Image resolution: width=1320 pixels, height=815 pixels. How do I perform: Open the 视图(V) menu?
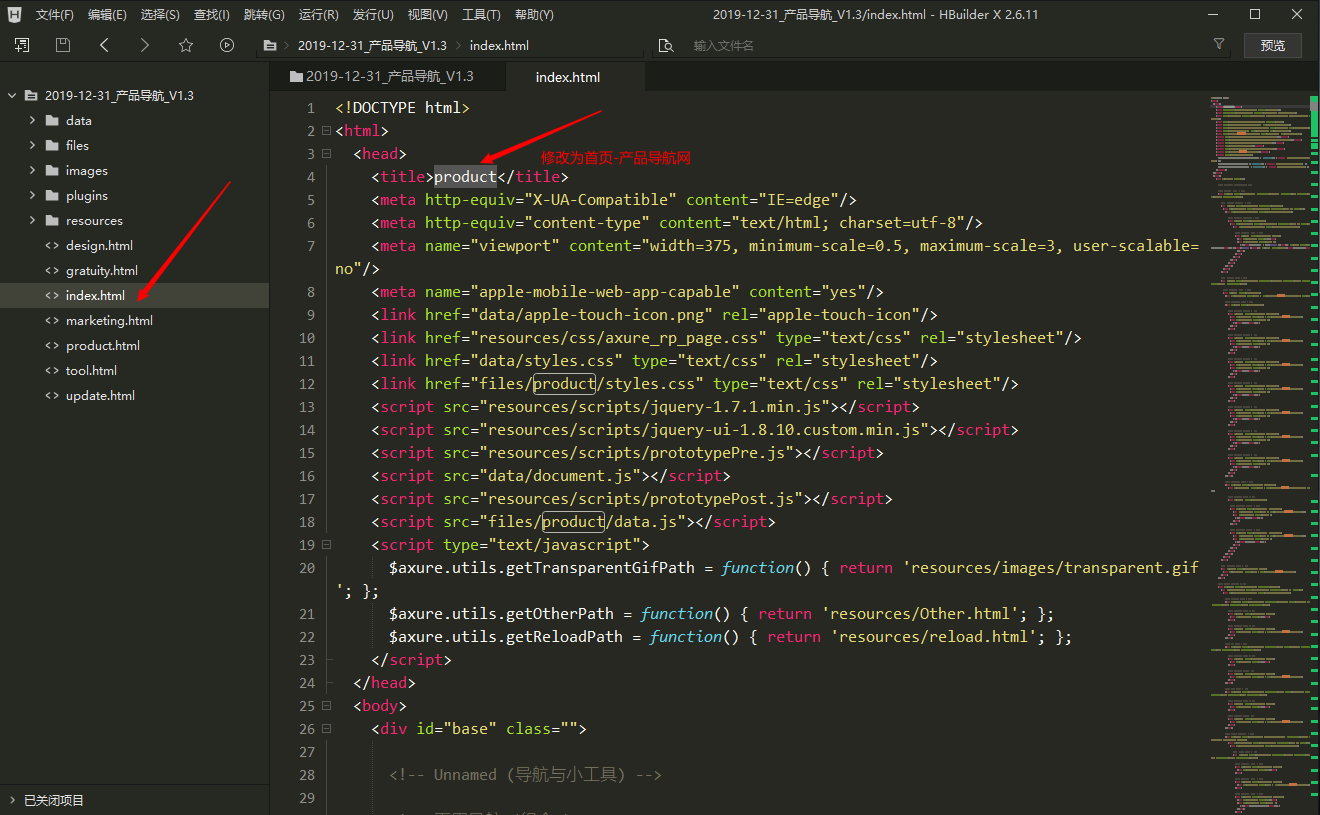[428, 15]
